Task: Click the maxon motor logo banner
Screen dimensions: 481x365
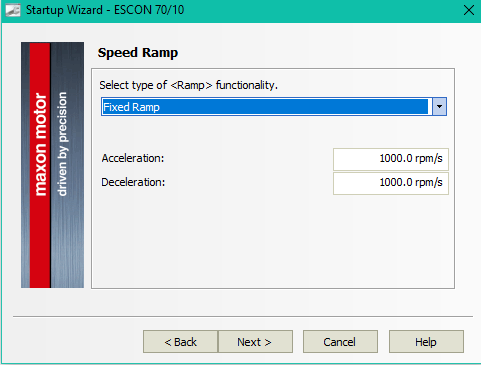Action: coord(52,165)
